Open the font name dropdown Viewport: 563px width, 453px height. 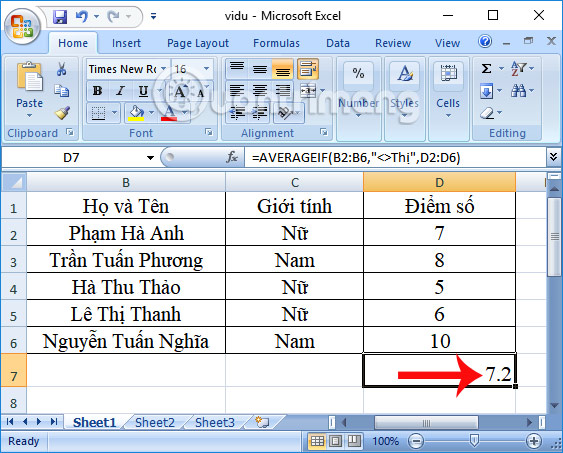[x=164, y=68]
